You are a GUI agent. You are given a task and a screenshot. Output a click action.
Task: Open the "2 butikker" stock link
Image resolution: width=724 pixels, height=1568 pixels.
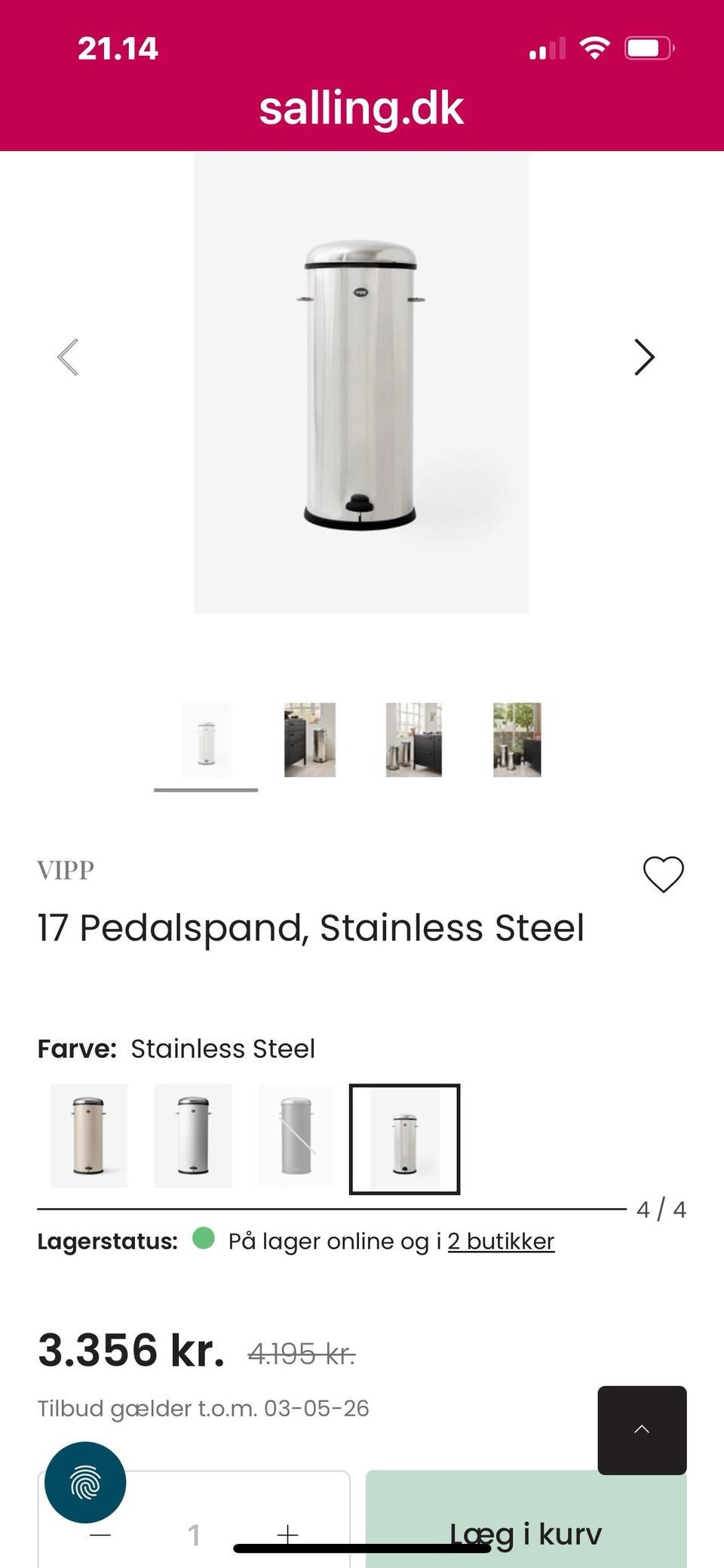coord(501,1241)
